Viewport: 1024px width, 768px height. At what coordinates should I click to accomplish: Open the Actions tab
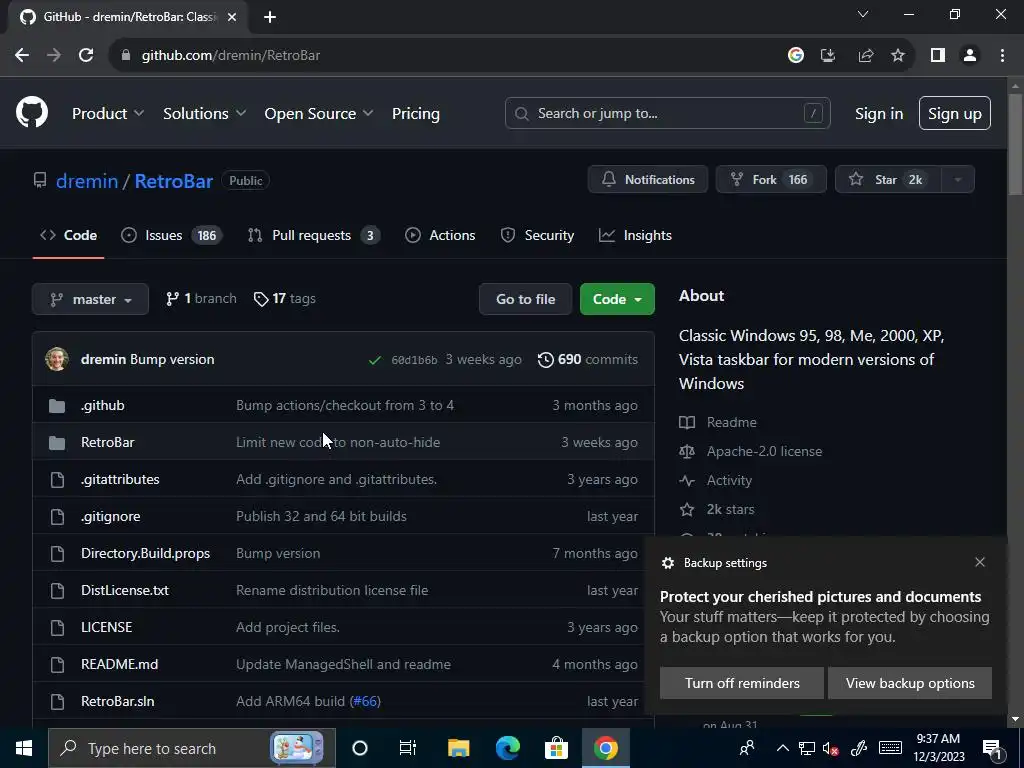[440, 235]
